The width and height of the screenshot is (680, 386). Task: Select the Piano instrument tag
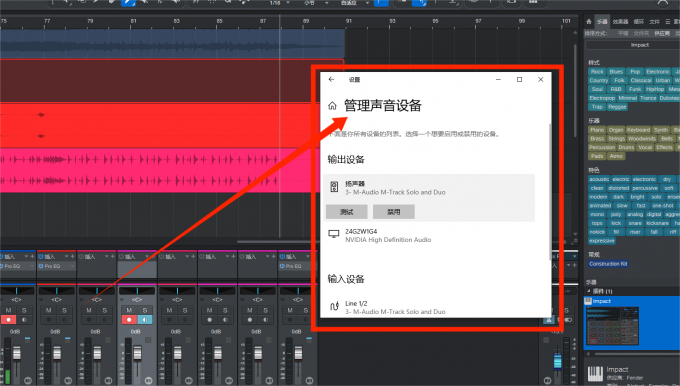tap(597, 130)
